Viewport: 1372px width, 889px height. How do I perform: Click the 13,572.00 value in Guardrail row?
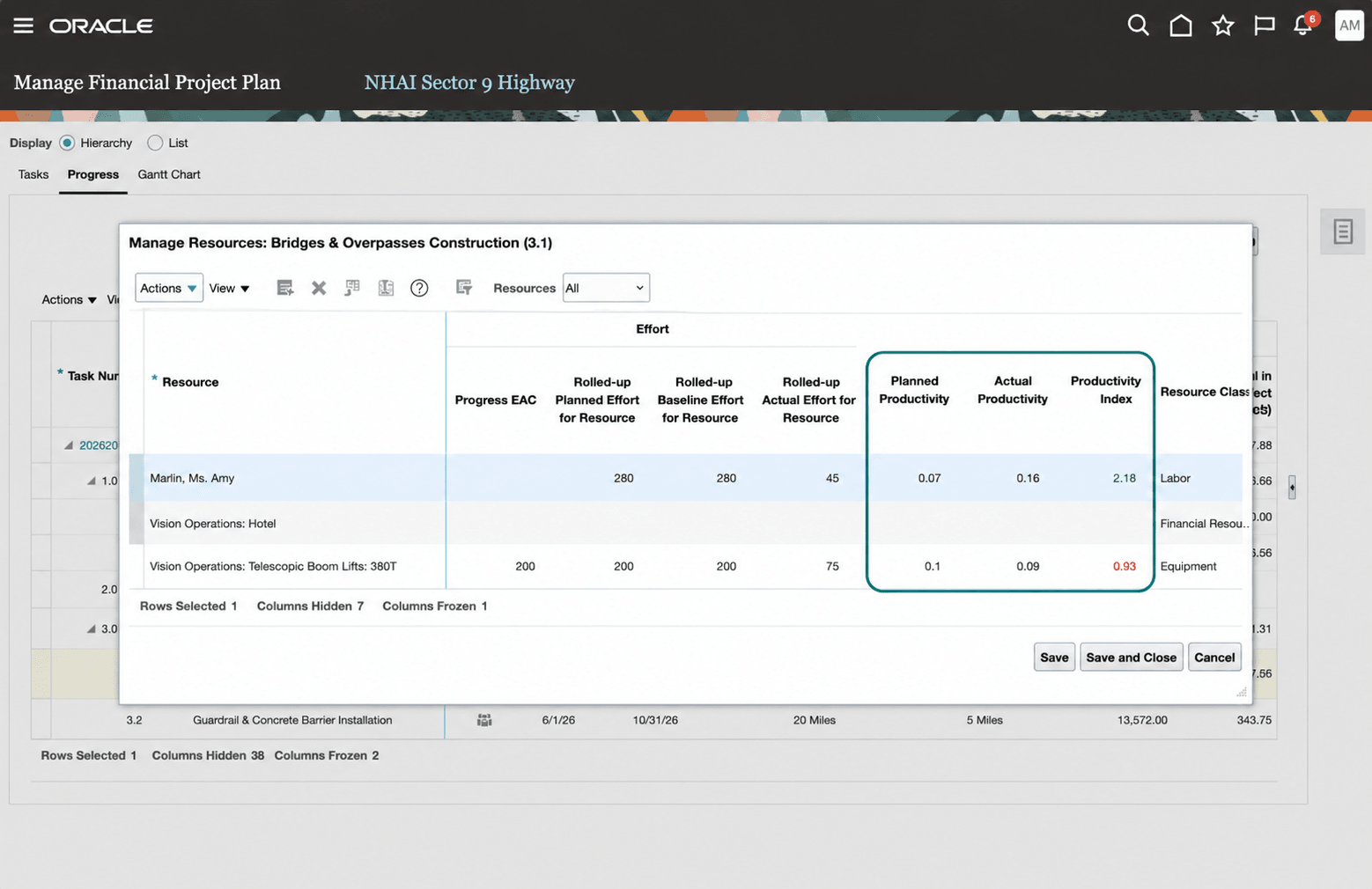1142,720
